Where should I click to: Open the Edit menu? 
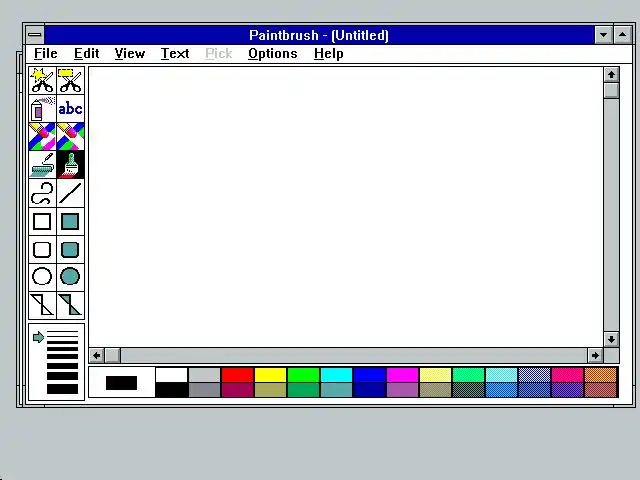point(87,53)
